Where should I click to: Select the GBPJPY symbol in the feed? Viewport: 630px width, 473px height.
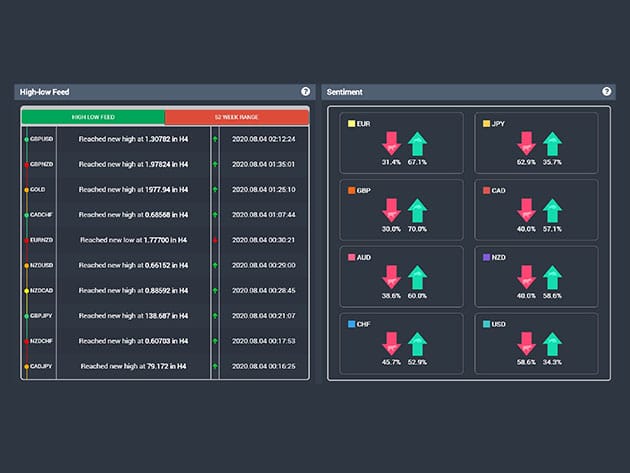pos(41,316)
